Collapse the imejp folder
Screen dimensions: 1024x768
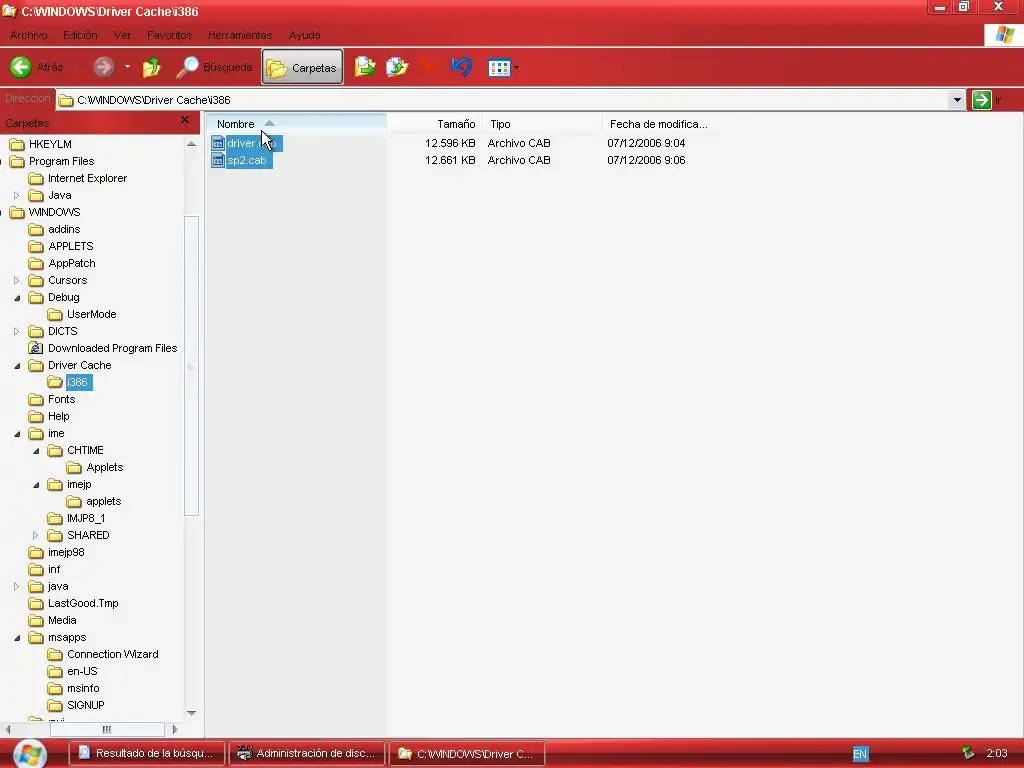[x=36, y=485]
